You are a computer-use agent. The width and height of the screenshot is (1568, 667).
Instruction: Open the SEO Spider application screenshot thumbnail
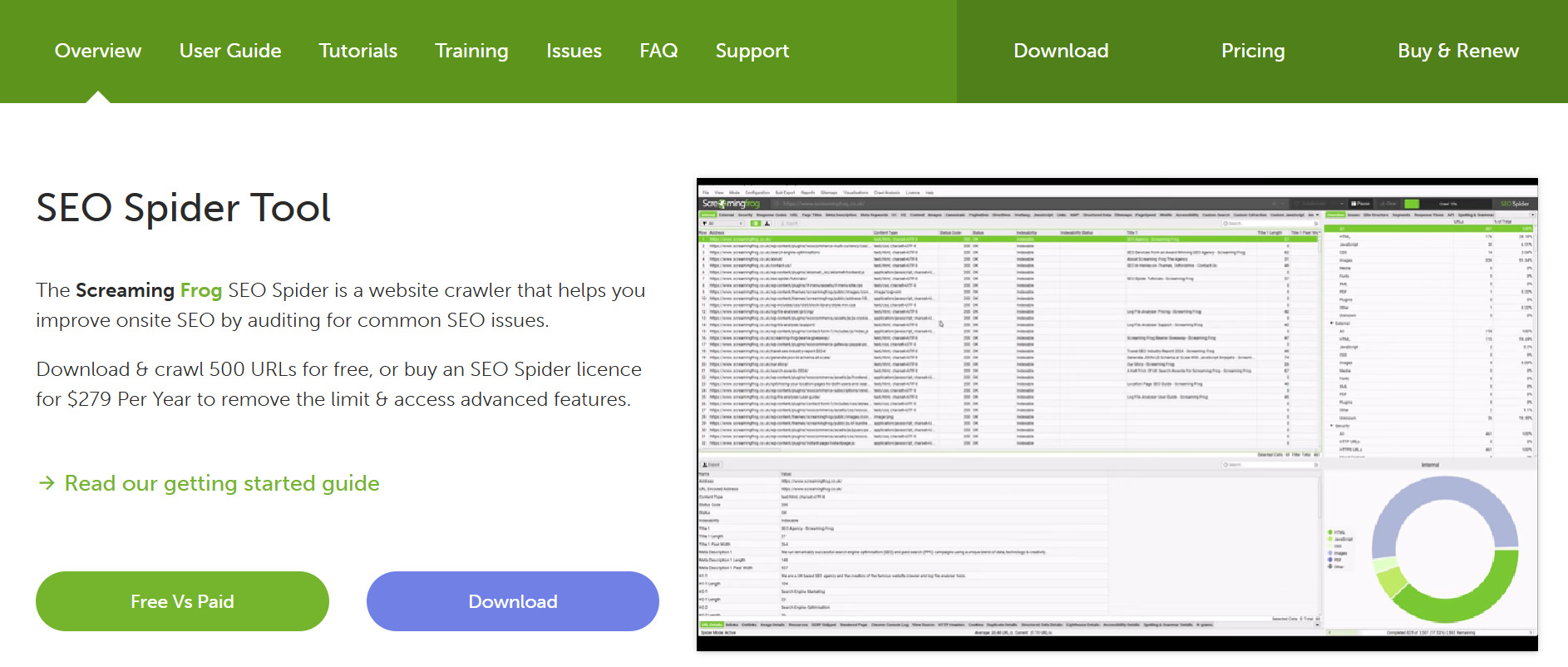[1117, 414]
